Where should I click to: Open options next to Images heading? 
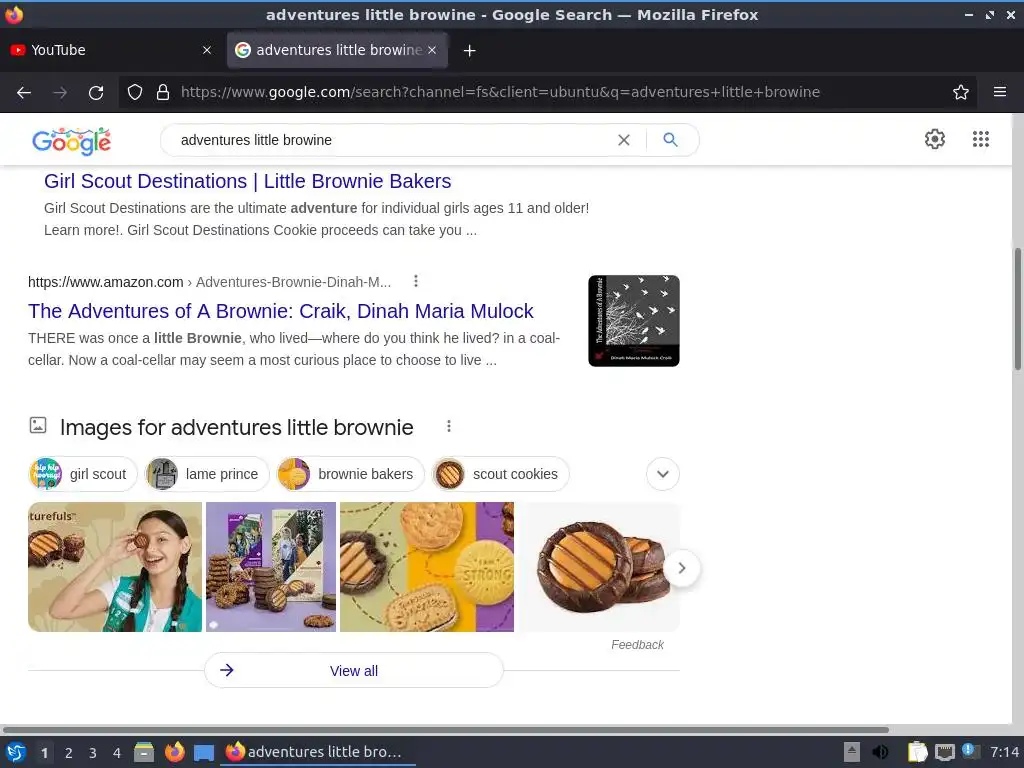tap(449, 426)
